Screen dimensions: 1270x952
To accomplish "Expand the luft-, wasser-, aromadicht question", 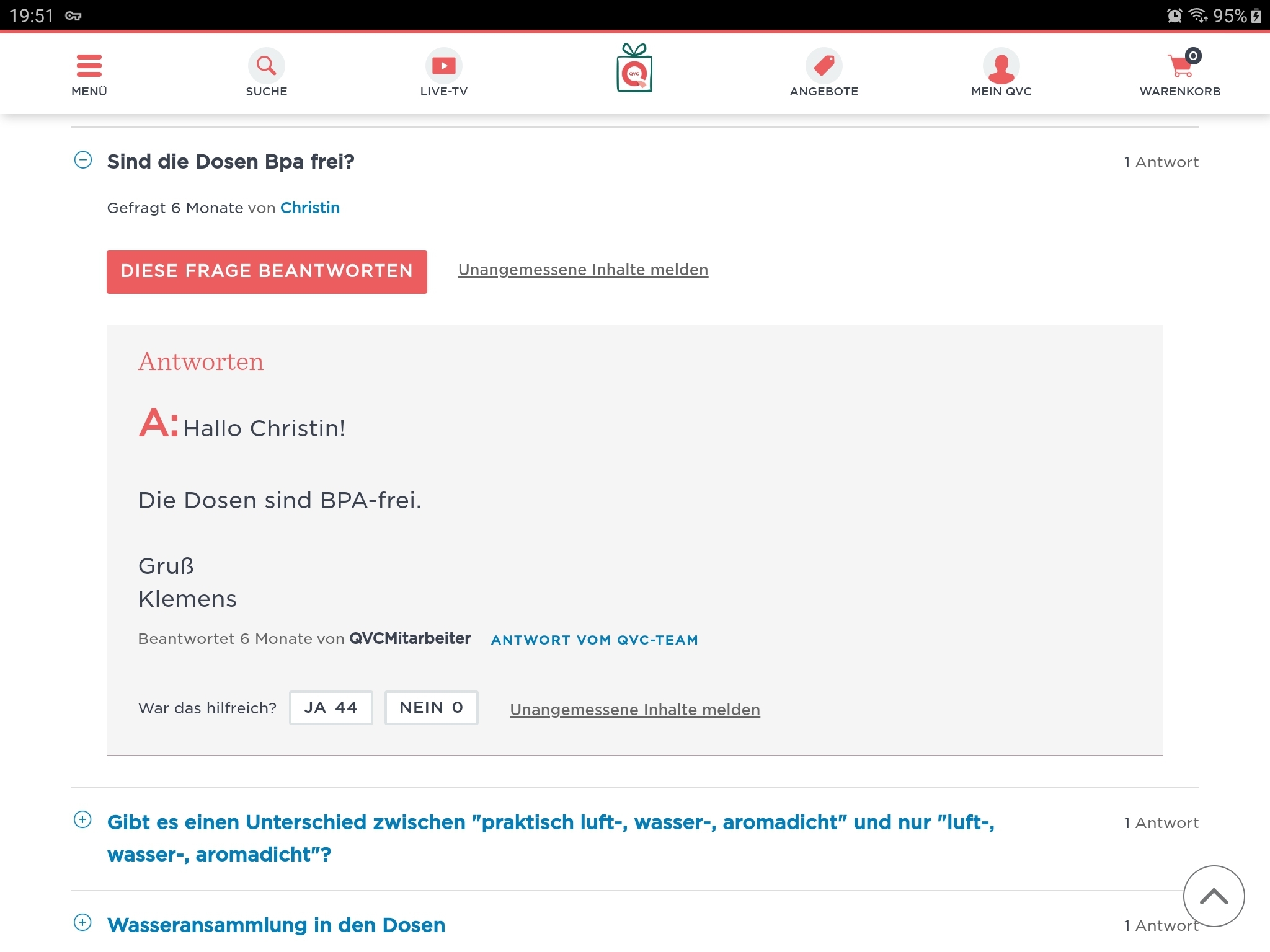I will pos(83,819).
